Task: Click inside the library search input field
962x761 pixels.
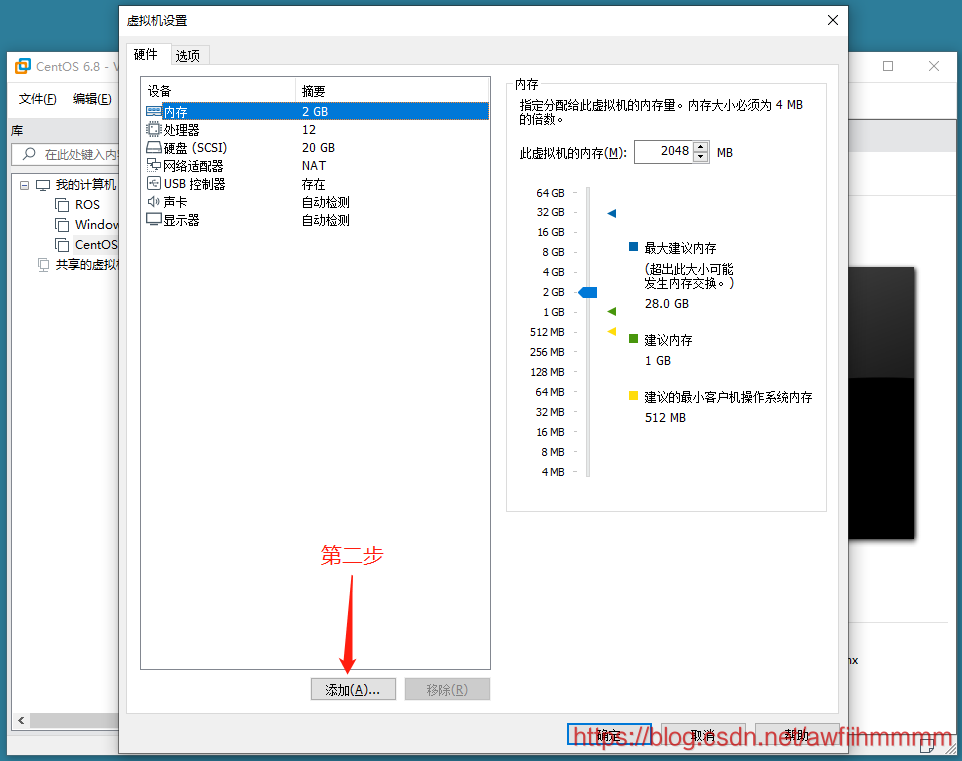Action: point(75,153)
